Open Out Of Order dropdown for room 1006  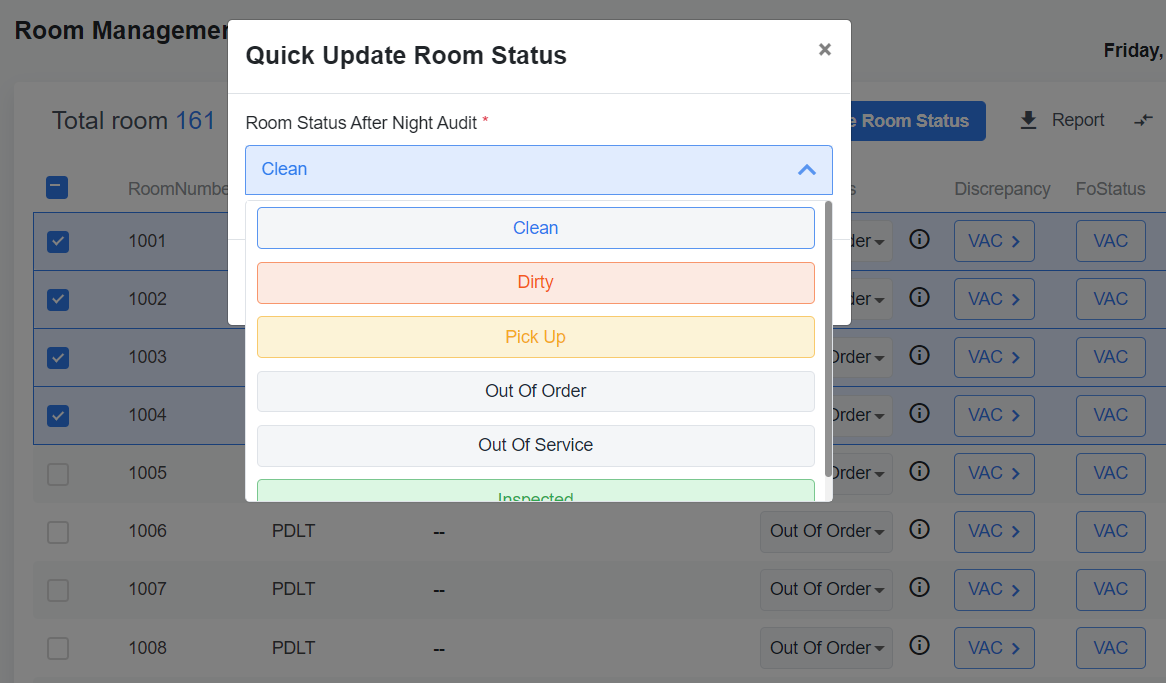tap(826, 531)
